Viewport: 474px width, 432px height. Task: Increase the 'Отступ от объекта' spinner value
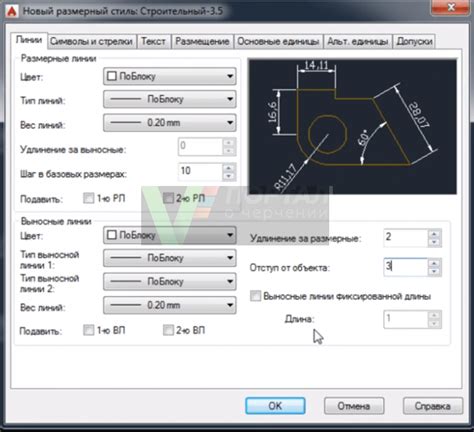(434, 264)
